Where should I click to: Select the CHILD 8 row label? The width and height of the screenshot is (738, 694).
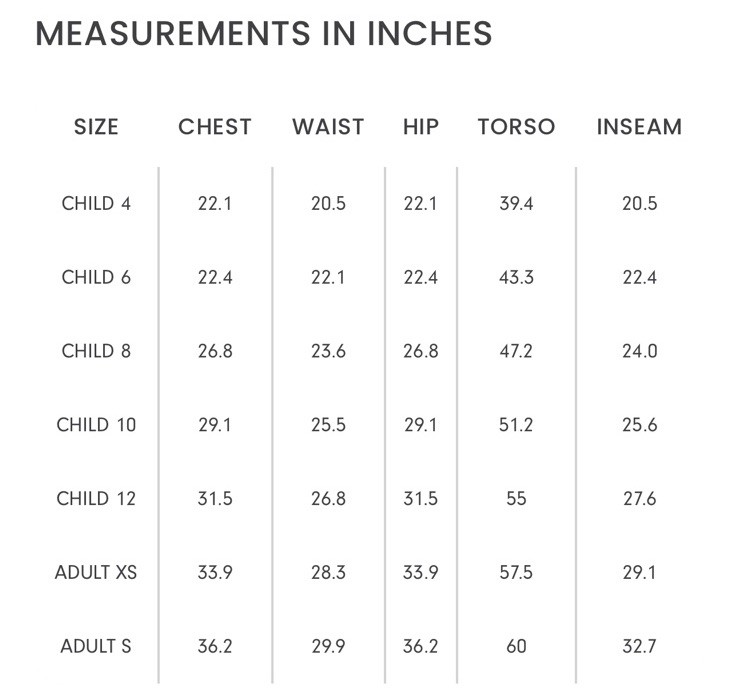pyautogui.click(x=96, y=351)
